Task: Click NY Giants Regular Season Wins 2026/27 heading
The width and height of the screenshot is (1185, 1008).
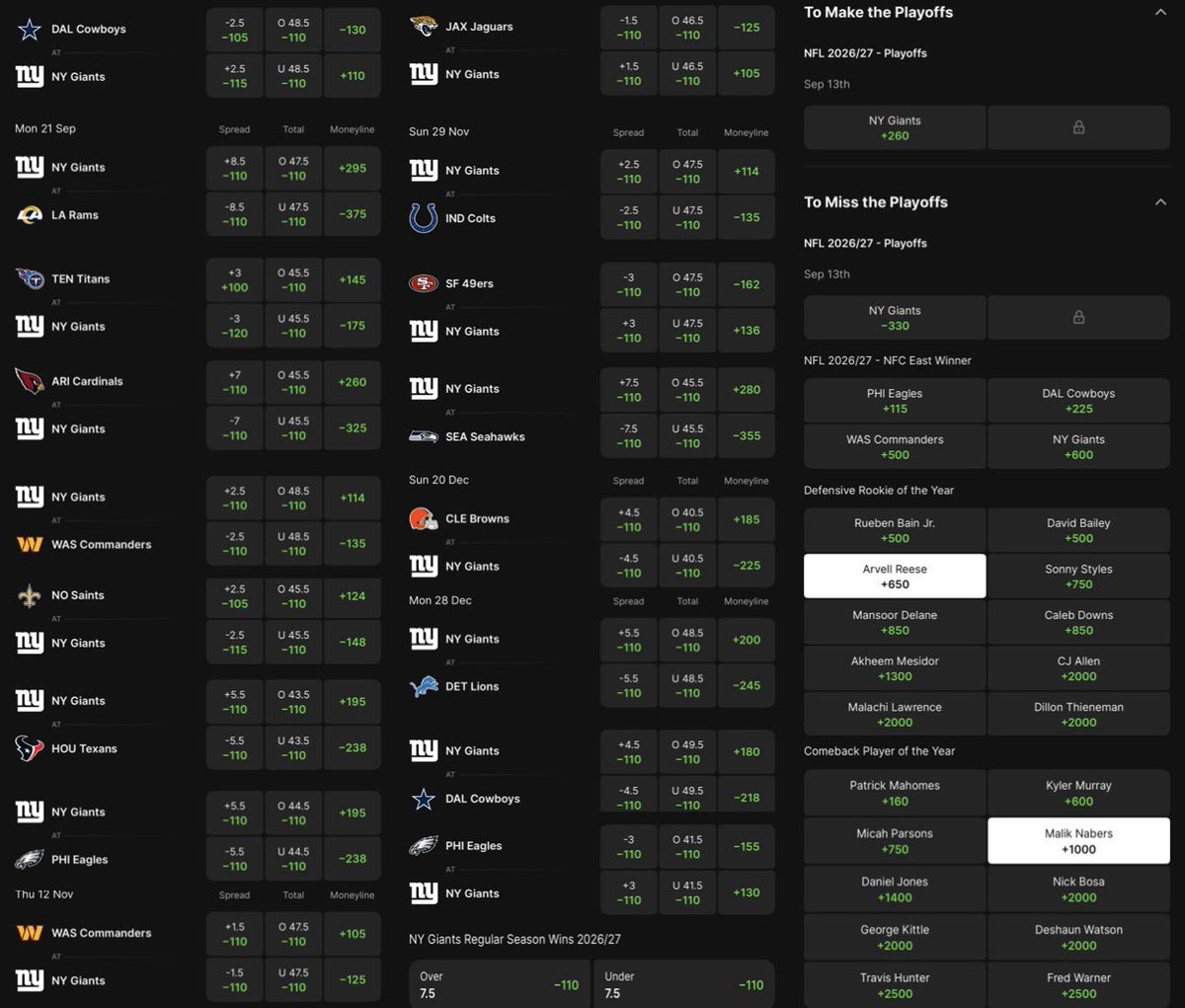Action: [514, 939]
